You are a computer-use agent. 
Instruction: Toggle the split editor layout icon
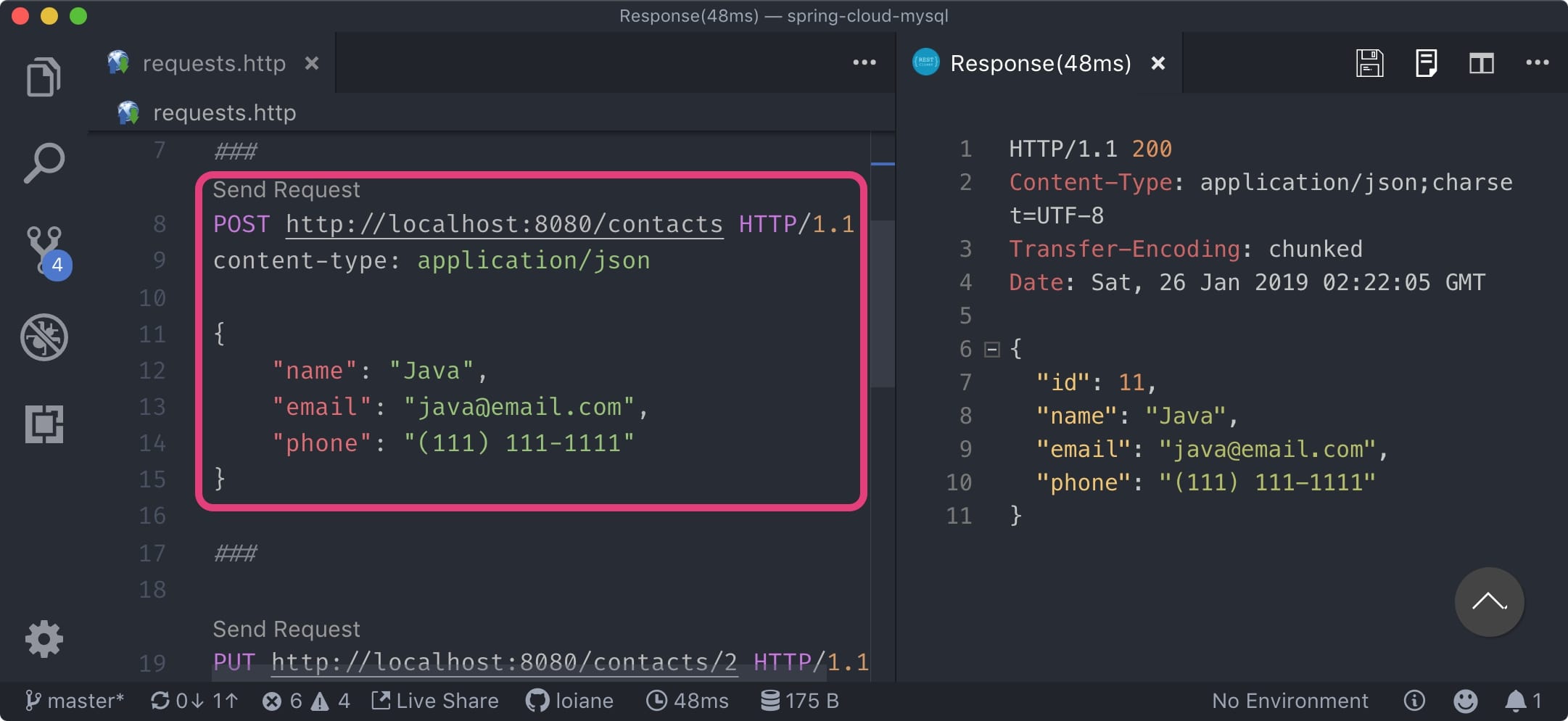pyautogui.click(x=1482, y=63)
